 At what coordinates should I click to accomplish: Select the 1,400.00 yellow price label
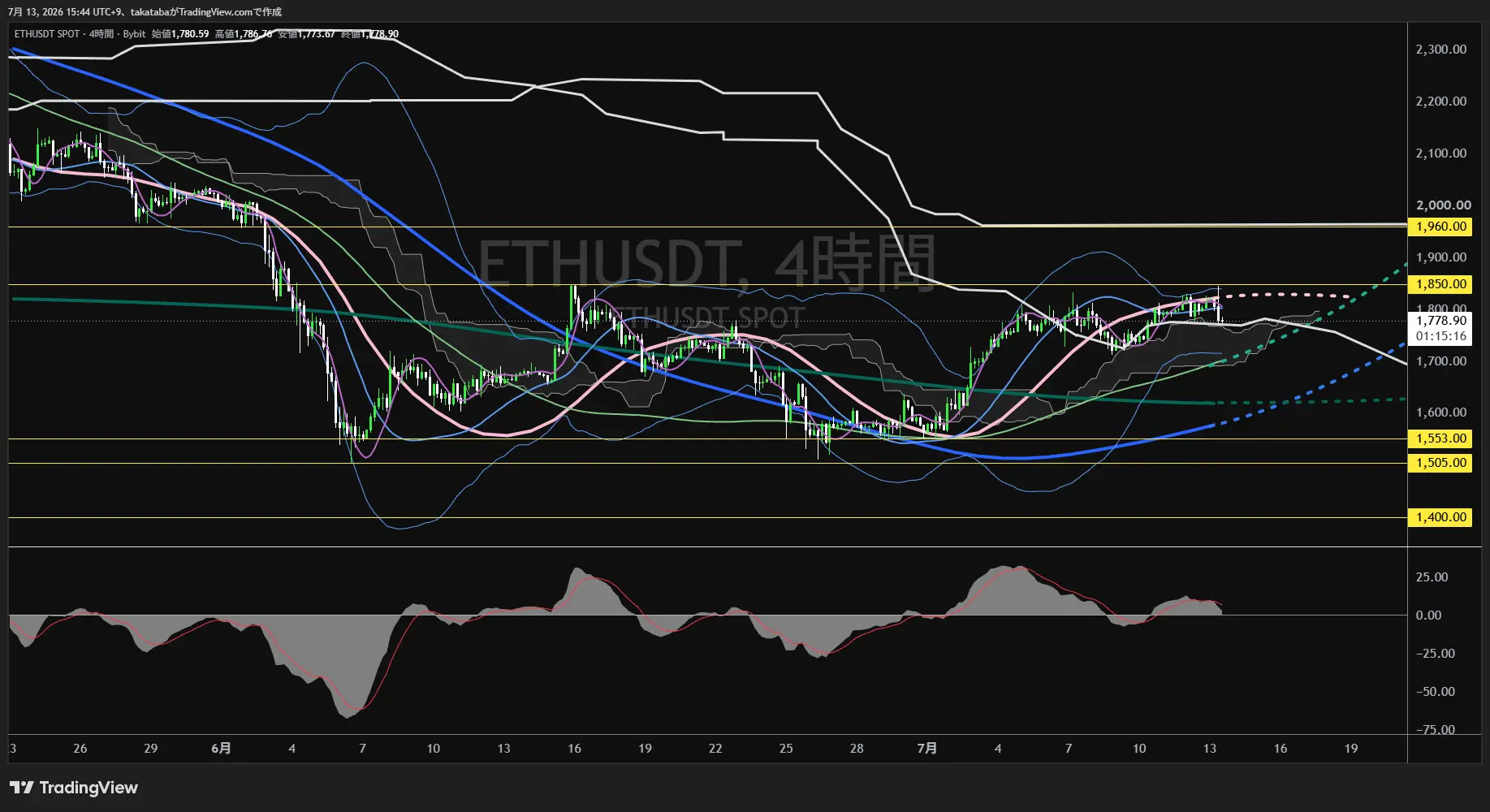[x=1441, y=517]
